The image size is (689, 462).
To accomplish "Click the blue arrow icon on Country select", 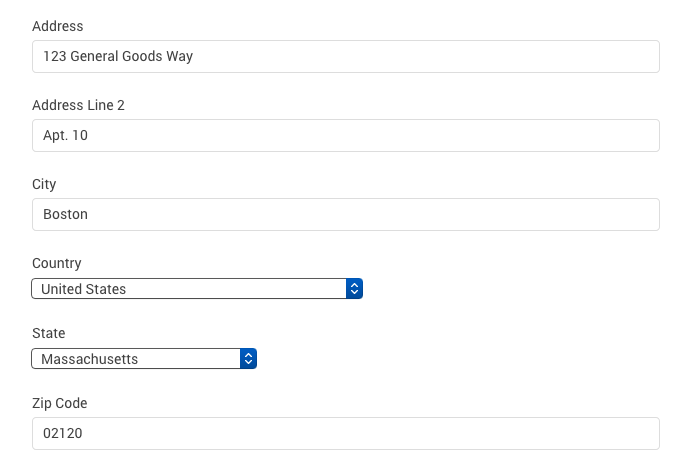I will click(354, 289).
